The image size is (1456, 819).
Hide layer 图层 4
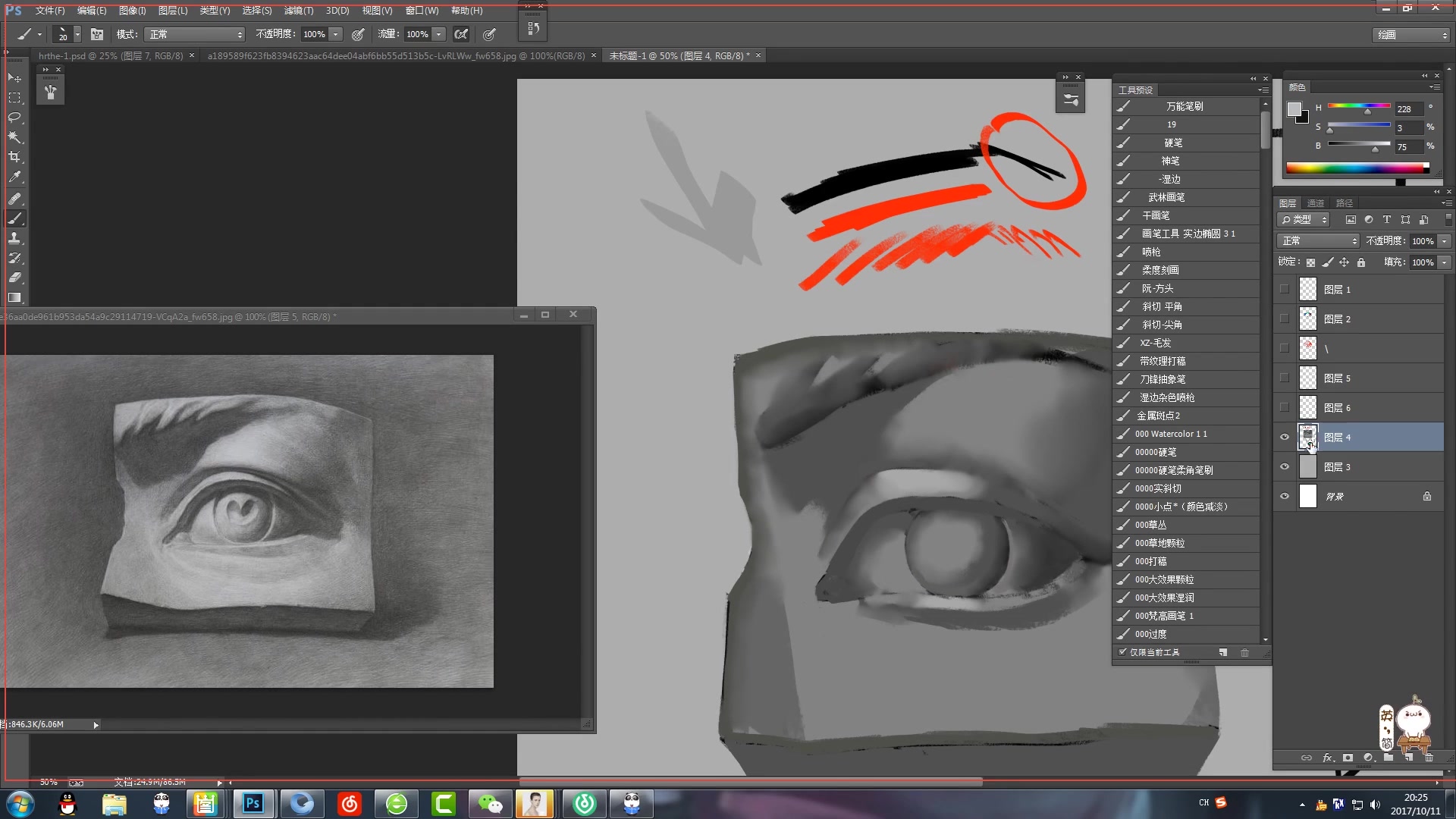click(1284, 437)
